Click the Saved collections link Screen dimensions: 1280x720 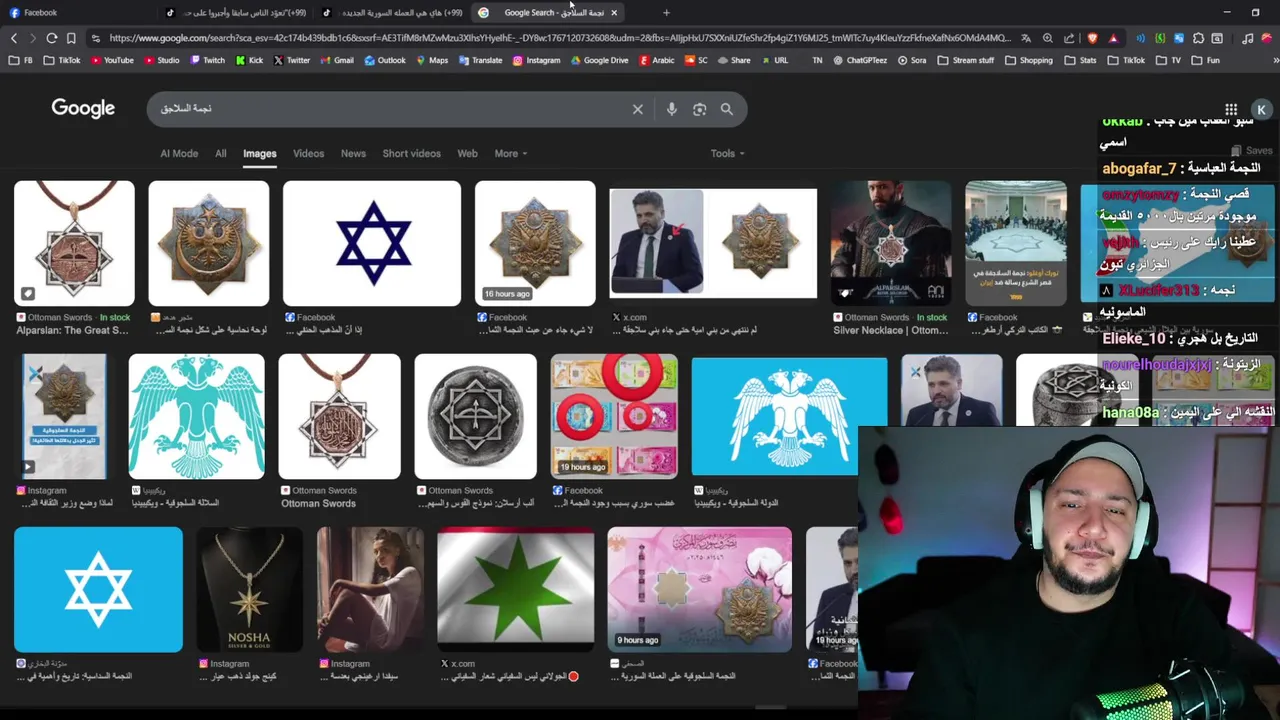click(1252, 150)
